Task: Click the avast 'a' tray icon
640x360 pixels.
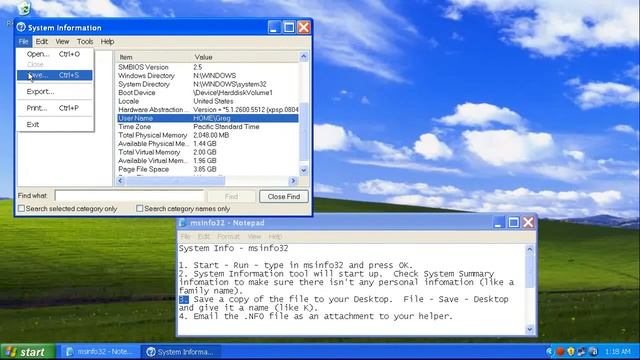Action: click(x=593, y=351)
